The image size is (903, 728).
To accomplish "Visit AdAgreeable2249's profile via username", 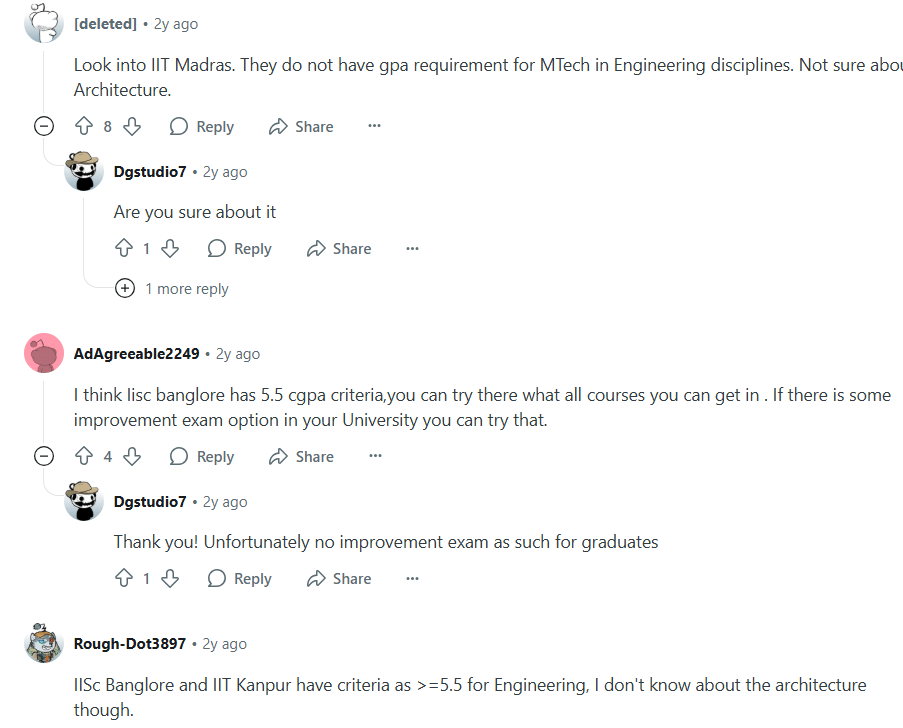I will tap(136, 354).
